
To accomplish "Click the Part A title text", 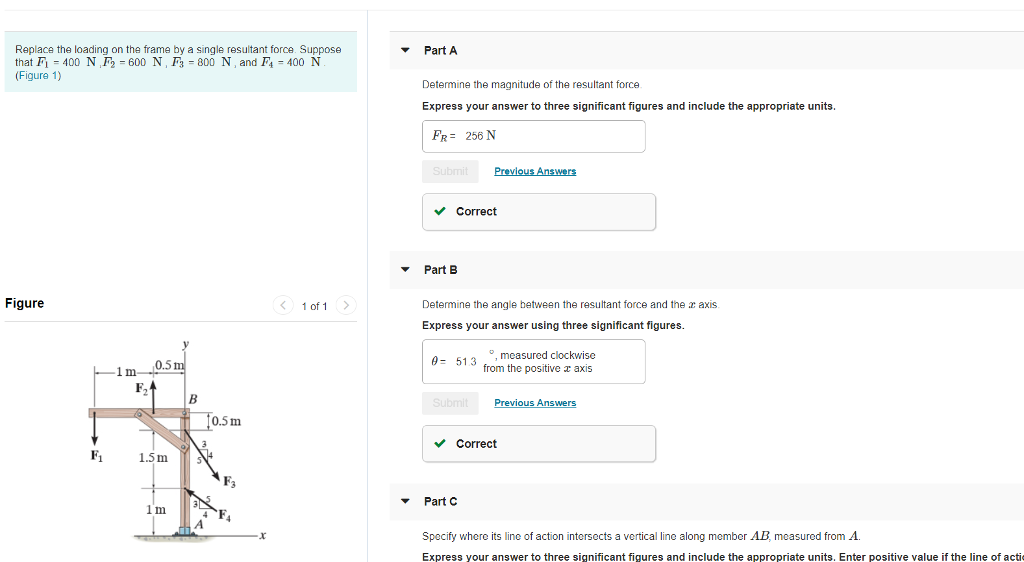I will click(440, 50).
